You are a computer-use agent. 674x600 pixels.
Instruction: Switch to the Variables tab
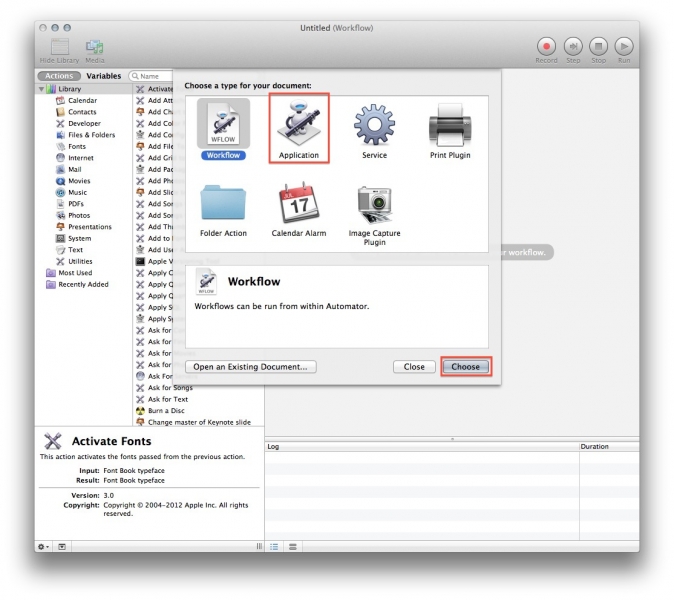point(103,76)
